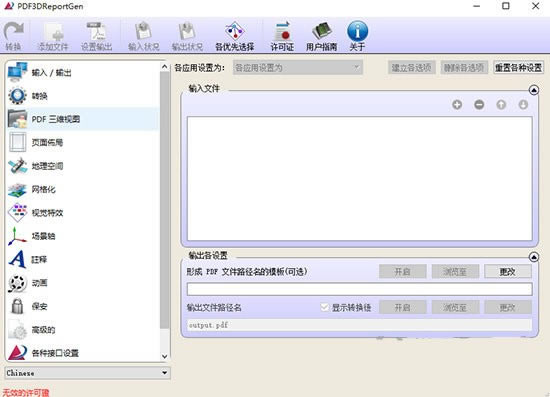Collapse the 输入文件 section
Viewport: 550px width, 397px height.
(534, 90)
